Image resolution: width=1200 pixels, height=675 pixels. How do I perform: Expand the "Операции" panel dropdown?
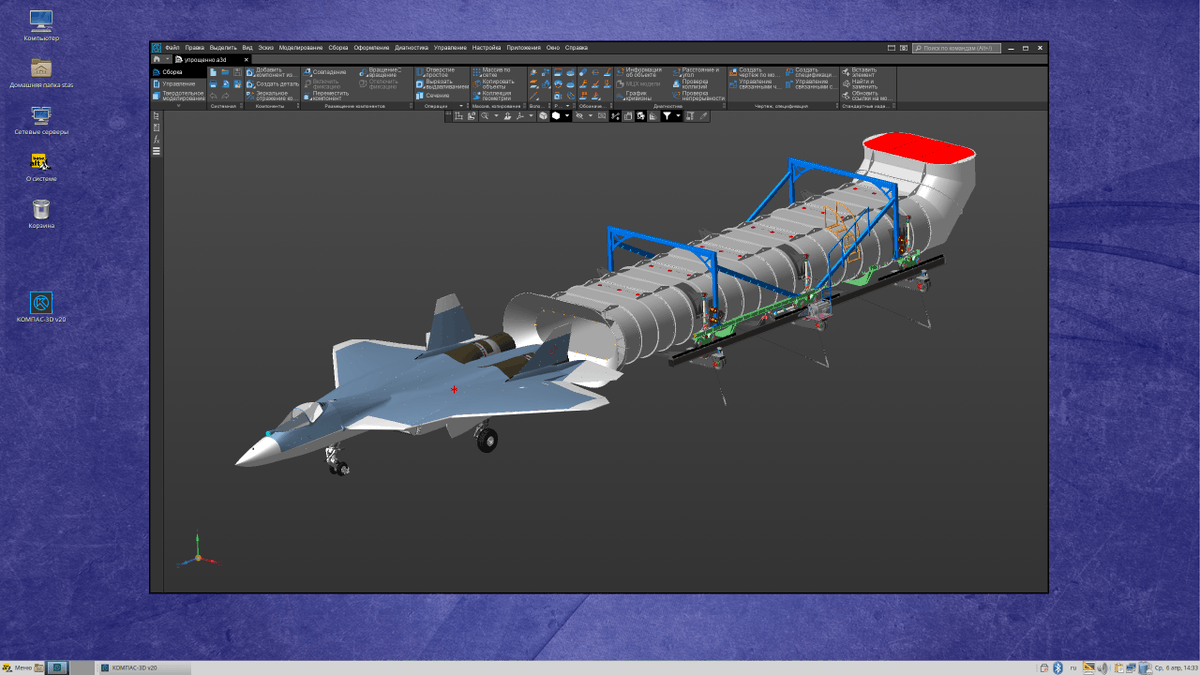[462, 104]
